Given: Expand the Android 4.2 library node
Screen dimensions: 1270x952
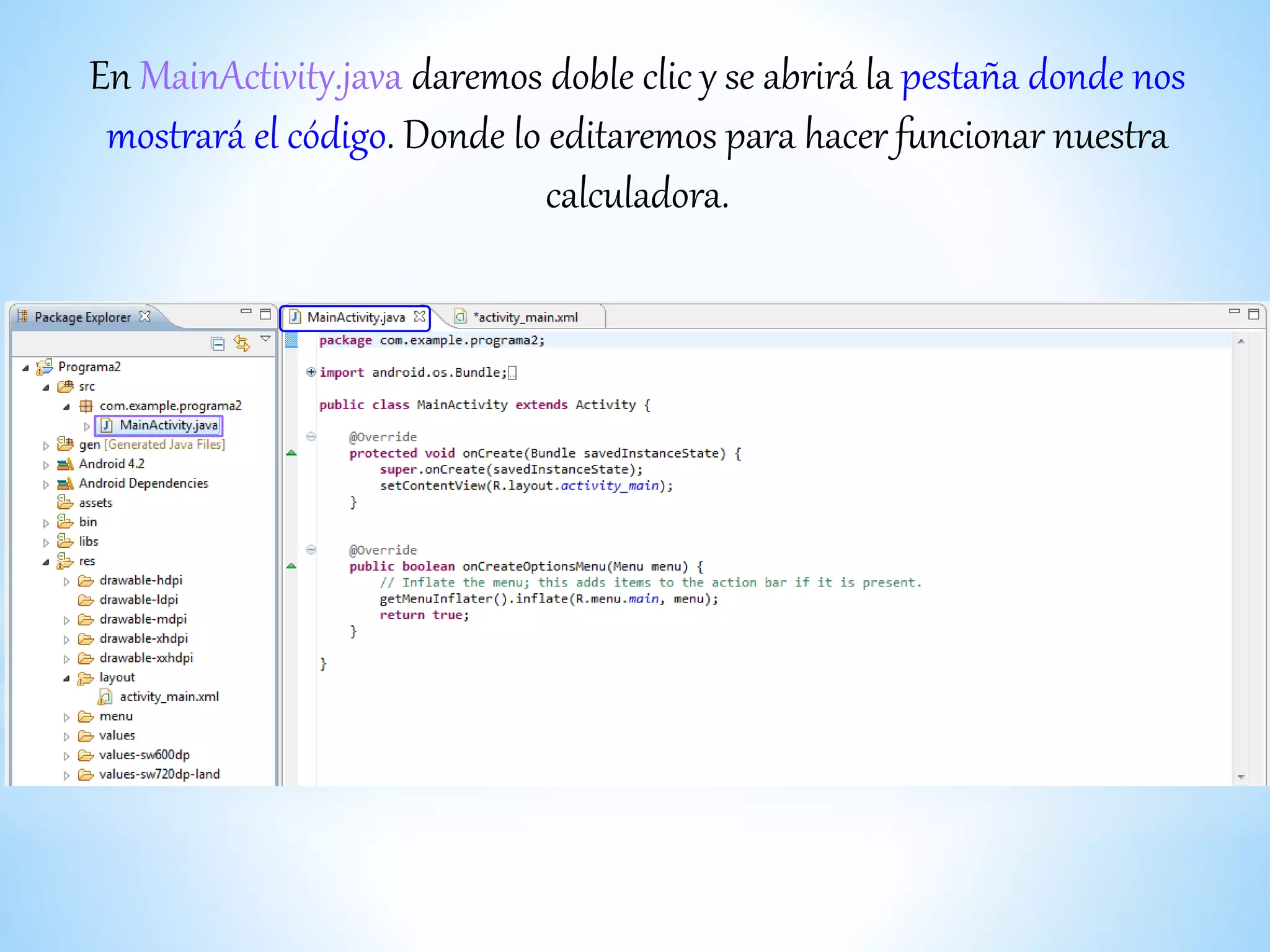Looking at the screenshot, I should (46, 465).
